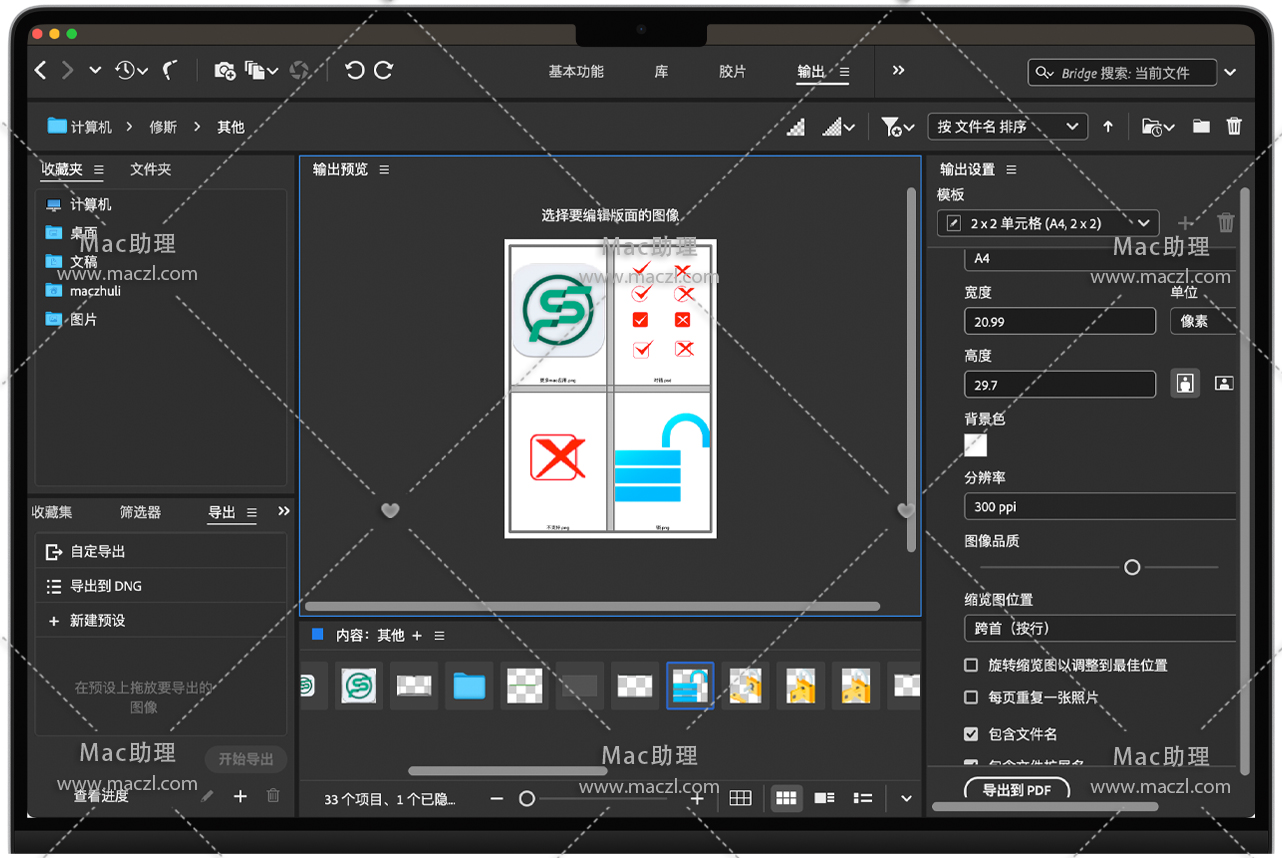The image size is (1282, 858).
Task: Click 新建预设 to create a preset
Action: [x=97, y=621]
